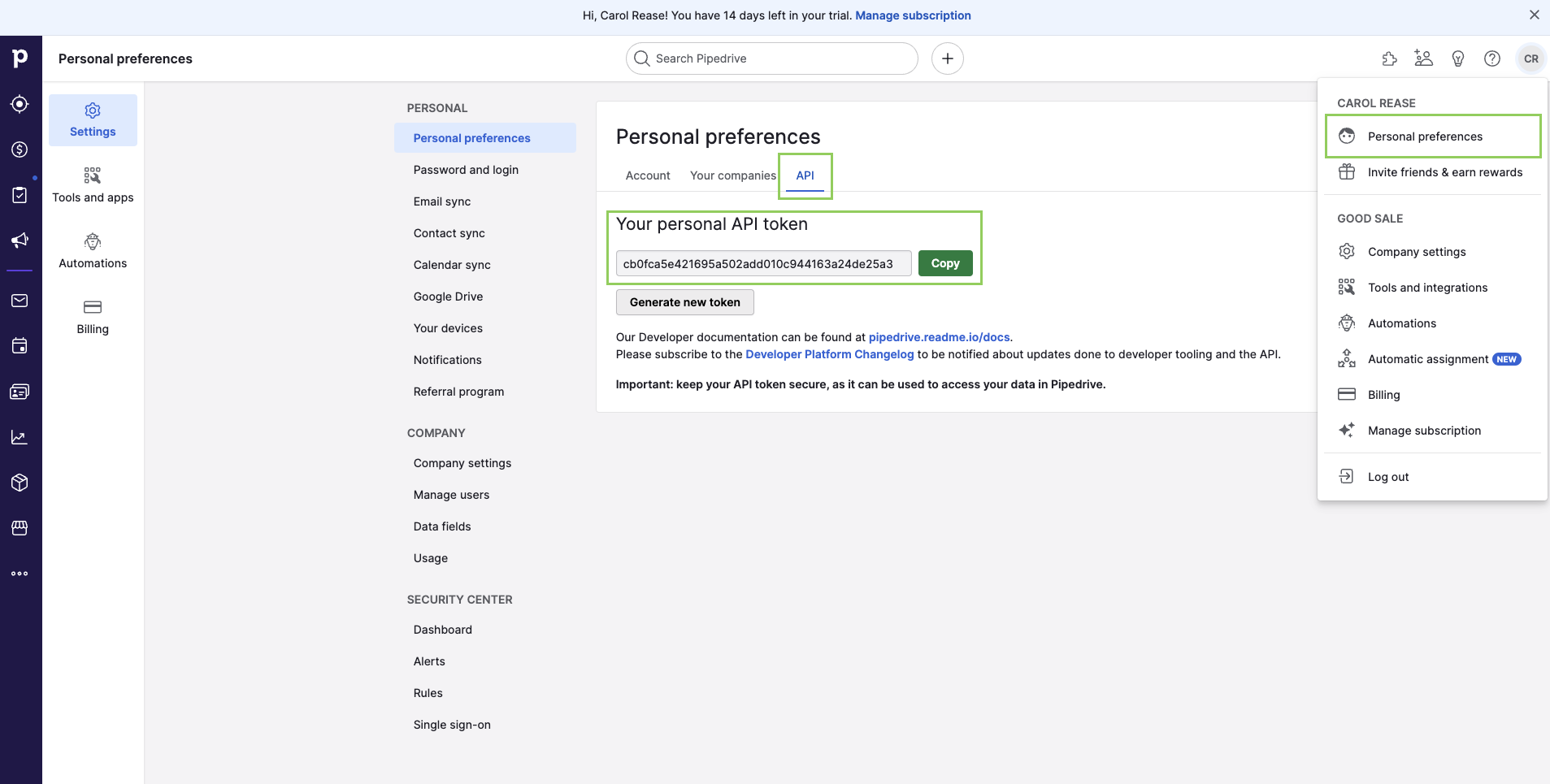The image size is (1550, 784).
Task: Open Sales Assistant lightbulb icon
Action: [1457, 58]
